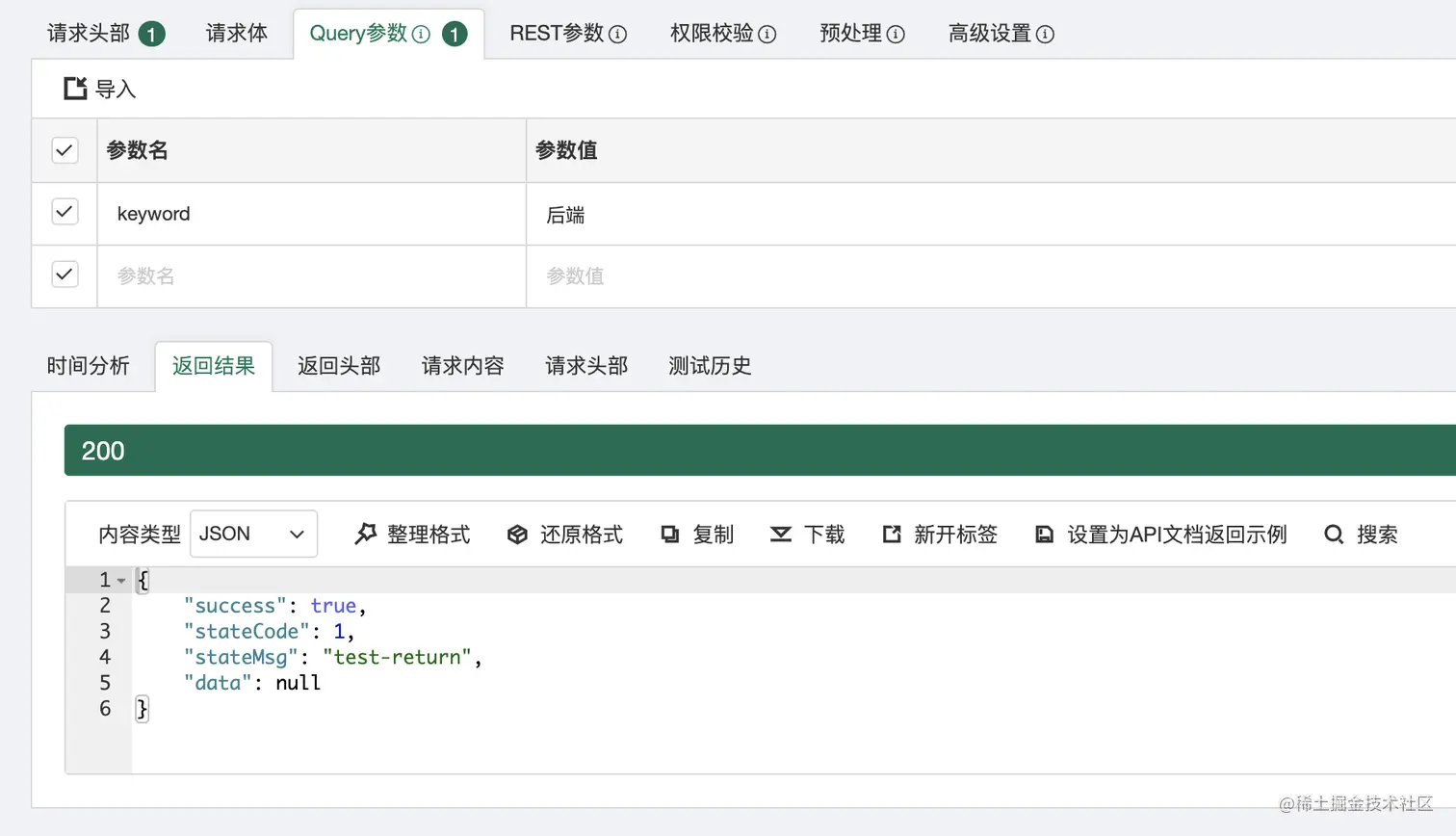This screenshot has height=836, width=1456.
Task: Click the 整理格式 beautify icon
Action: coord(364,534)
